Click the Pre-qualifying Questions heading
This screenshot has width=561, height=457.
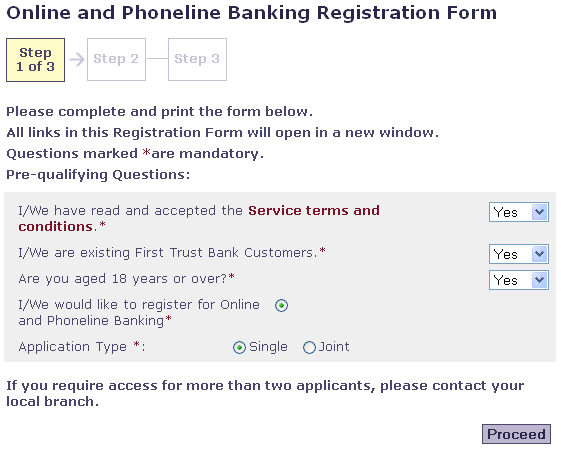98,175
